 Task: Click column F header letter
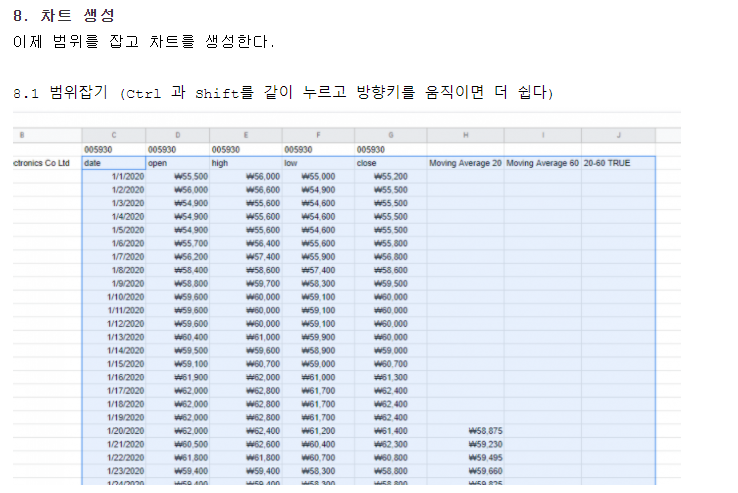point(317,134)
